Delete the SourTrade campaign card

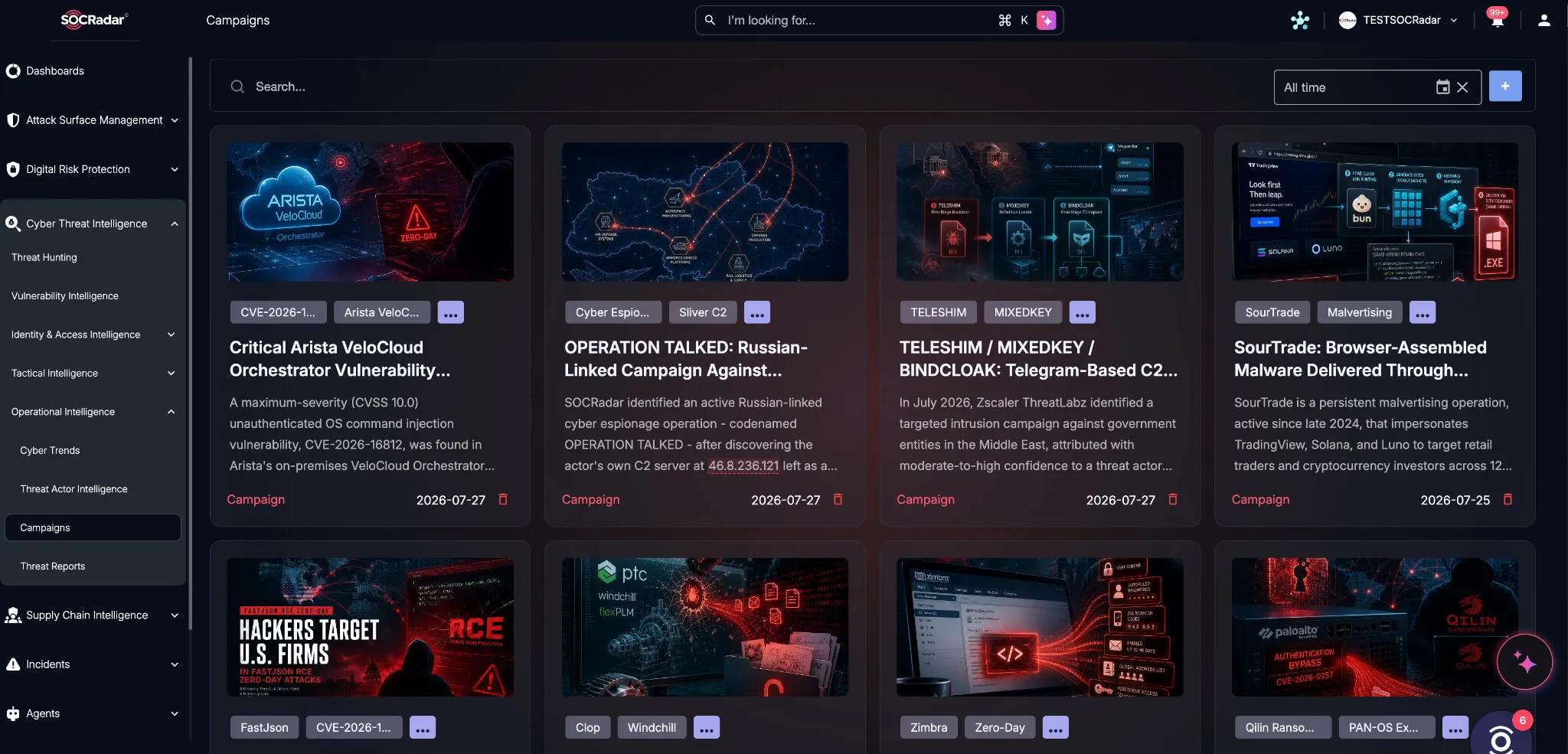click(x=1508, y=499)
